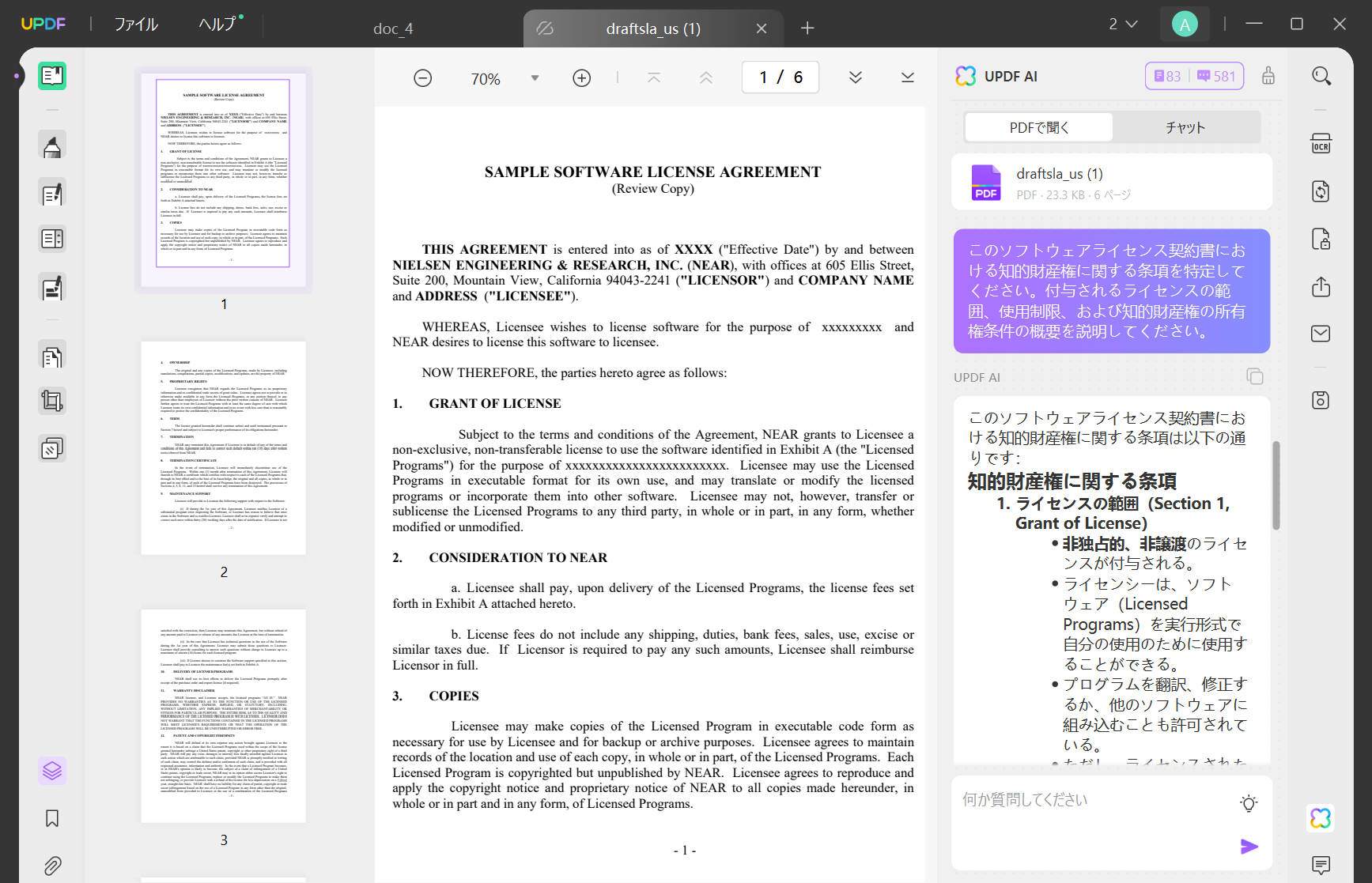This screenshot has width=1372, height=883.
Task: Copy the UPDF AI response
Action: pyautogui.click(x=1255, y=376)
